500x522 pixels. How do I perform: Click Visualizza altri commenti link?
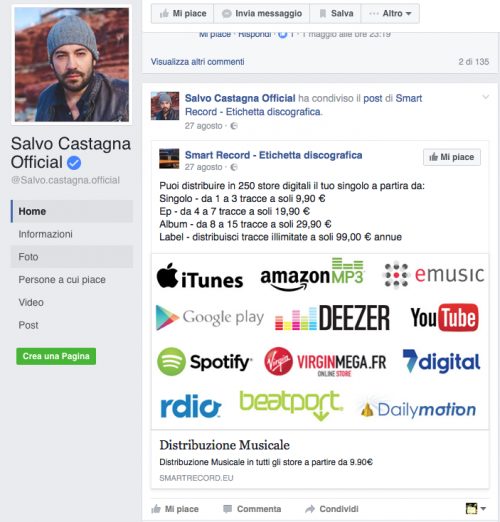pyautogui.click(x=197, y=62)
